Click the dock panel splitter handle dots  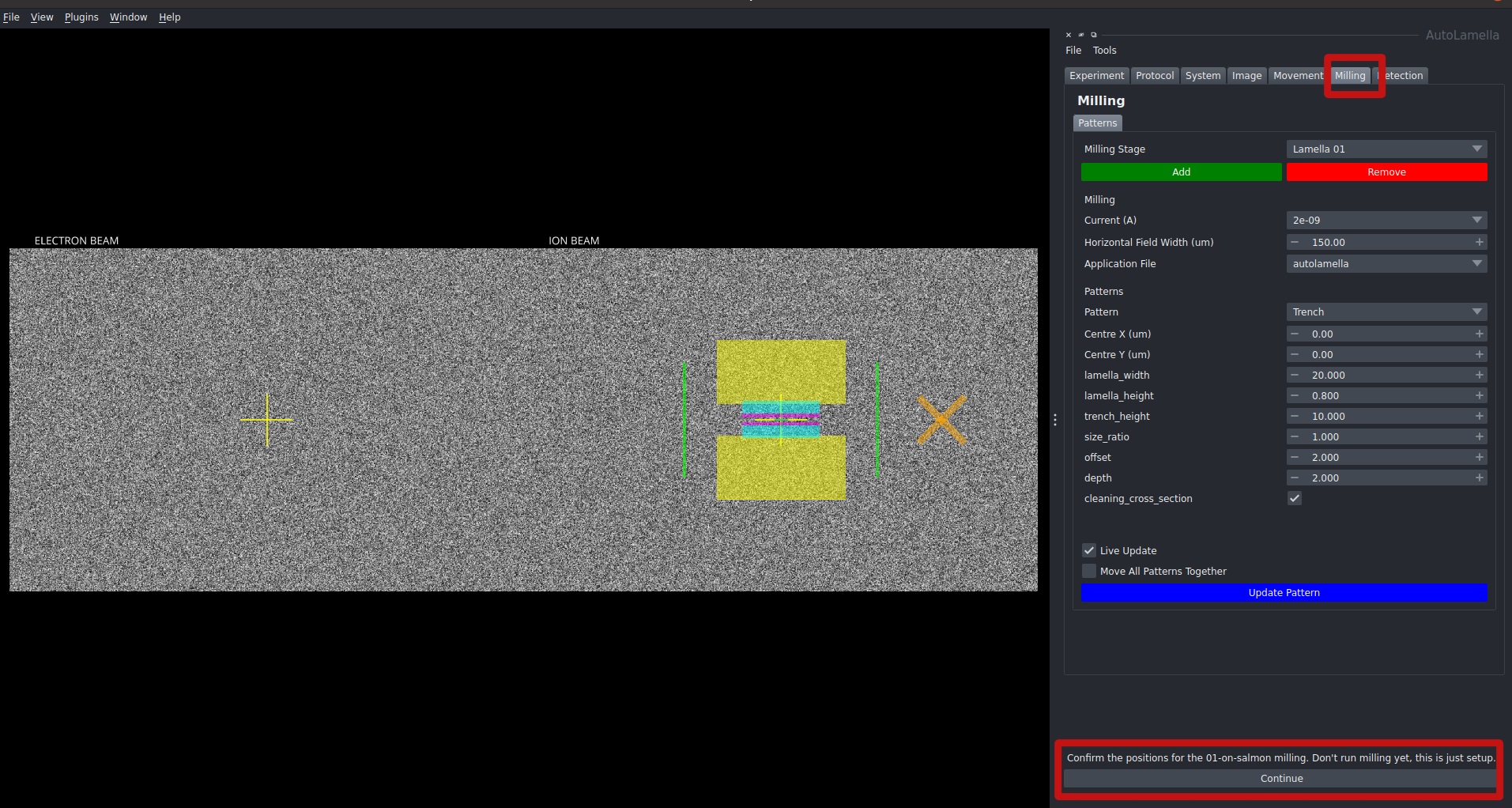1055,420
